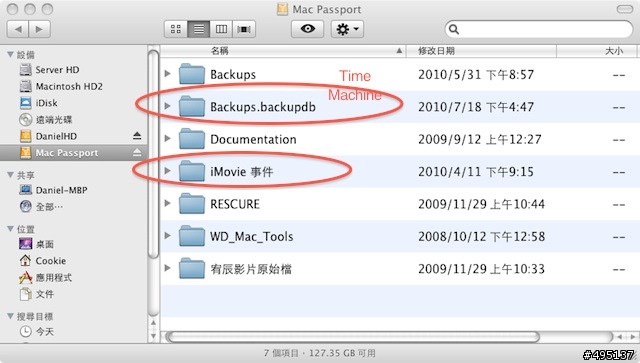Click the sidebar scroll up arrow
This screenshot has width=640, height=363.
153,323
